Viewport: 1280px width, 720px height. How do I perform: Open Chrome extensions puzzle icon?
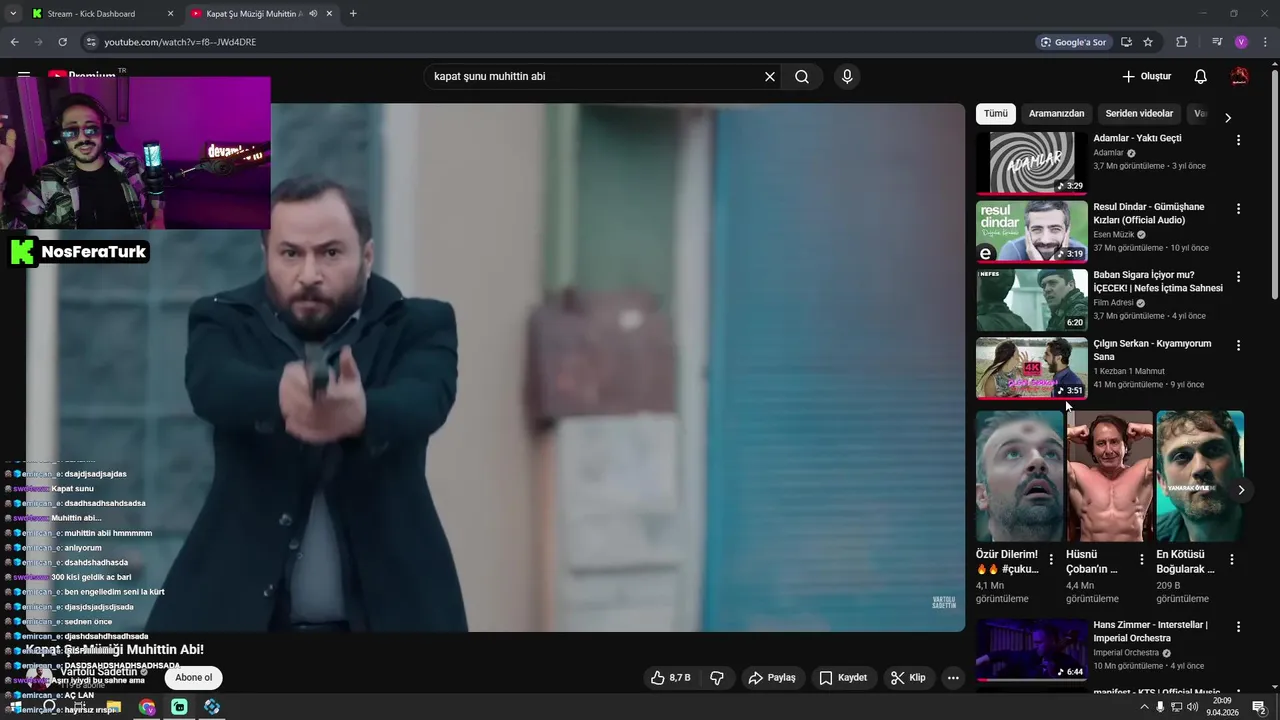point(1181,42)
